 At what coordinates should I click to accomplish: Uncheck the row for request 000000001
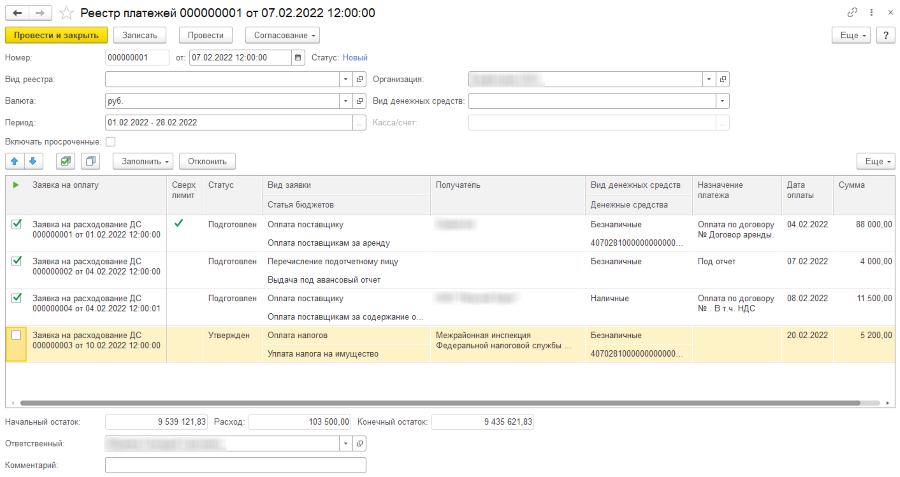click(17, 224)
